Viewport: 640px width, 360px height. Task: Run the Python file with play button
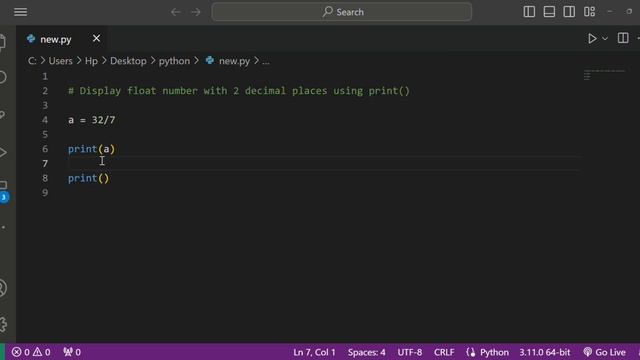[592, 38]
